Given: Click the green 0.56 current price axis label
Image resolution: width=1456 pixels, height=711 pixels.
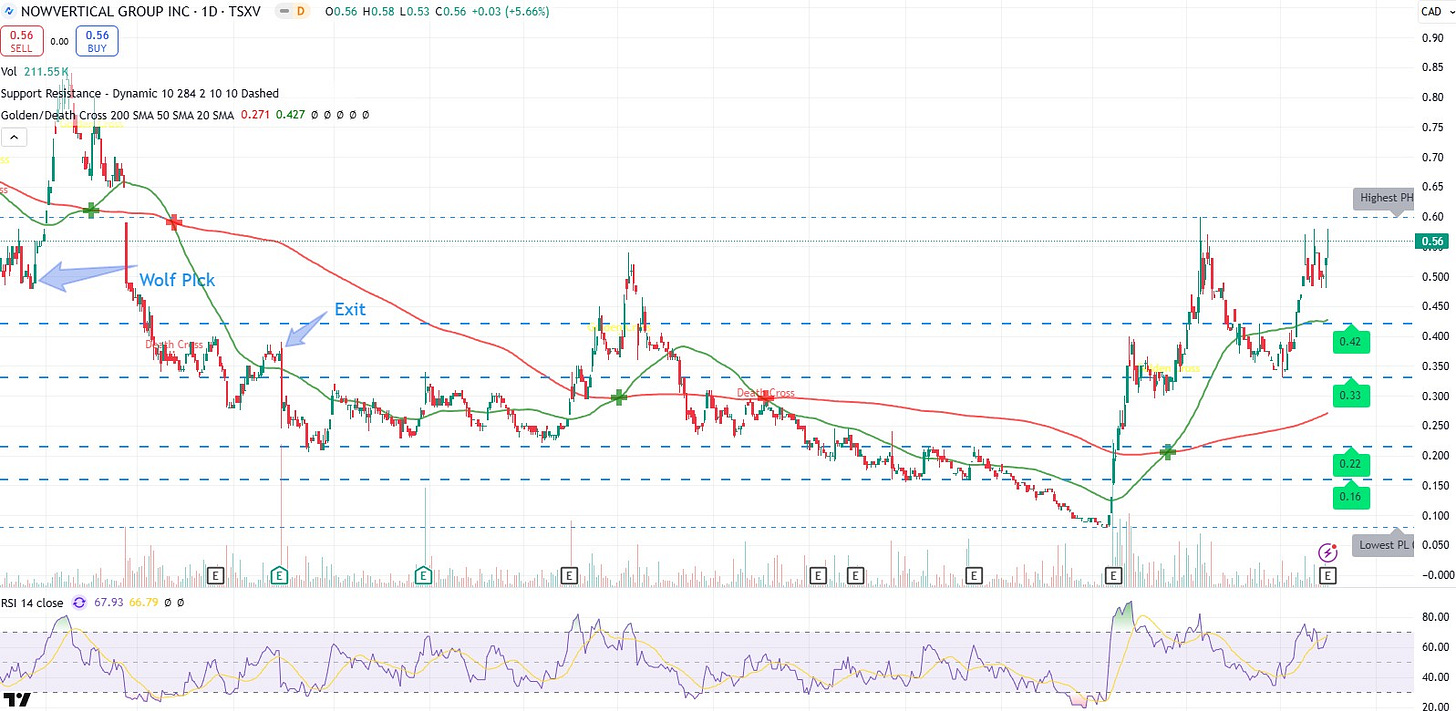Looking at the screenshot, I should (x=1432, y=241).
